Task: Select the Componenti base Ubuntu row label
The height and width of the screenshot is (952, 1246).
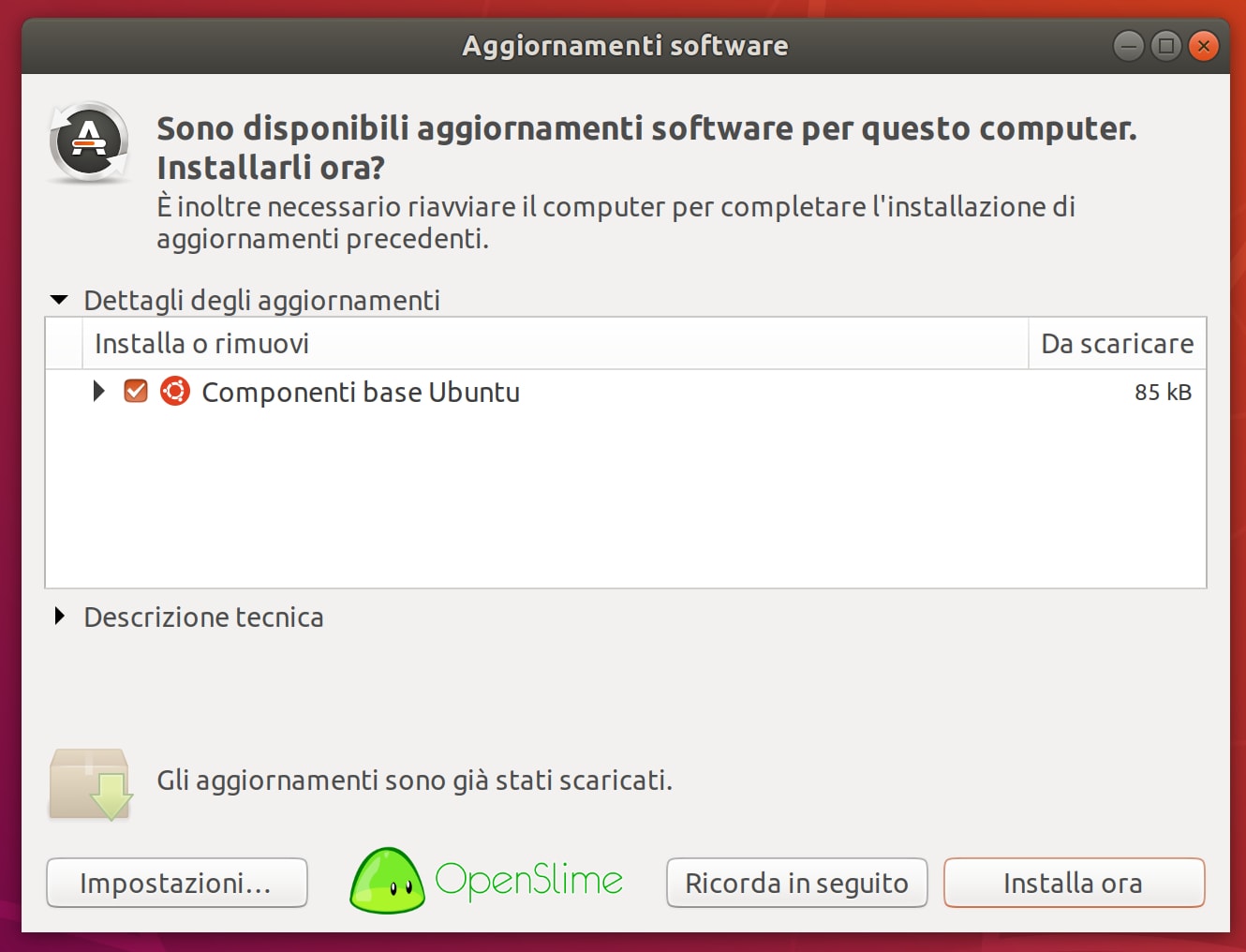Action: coord(361,392)
